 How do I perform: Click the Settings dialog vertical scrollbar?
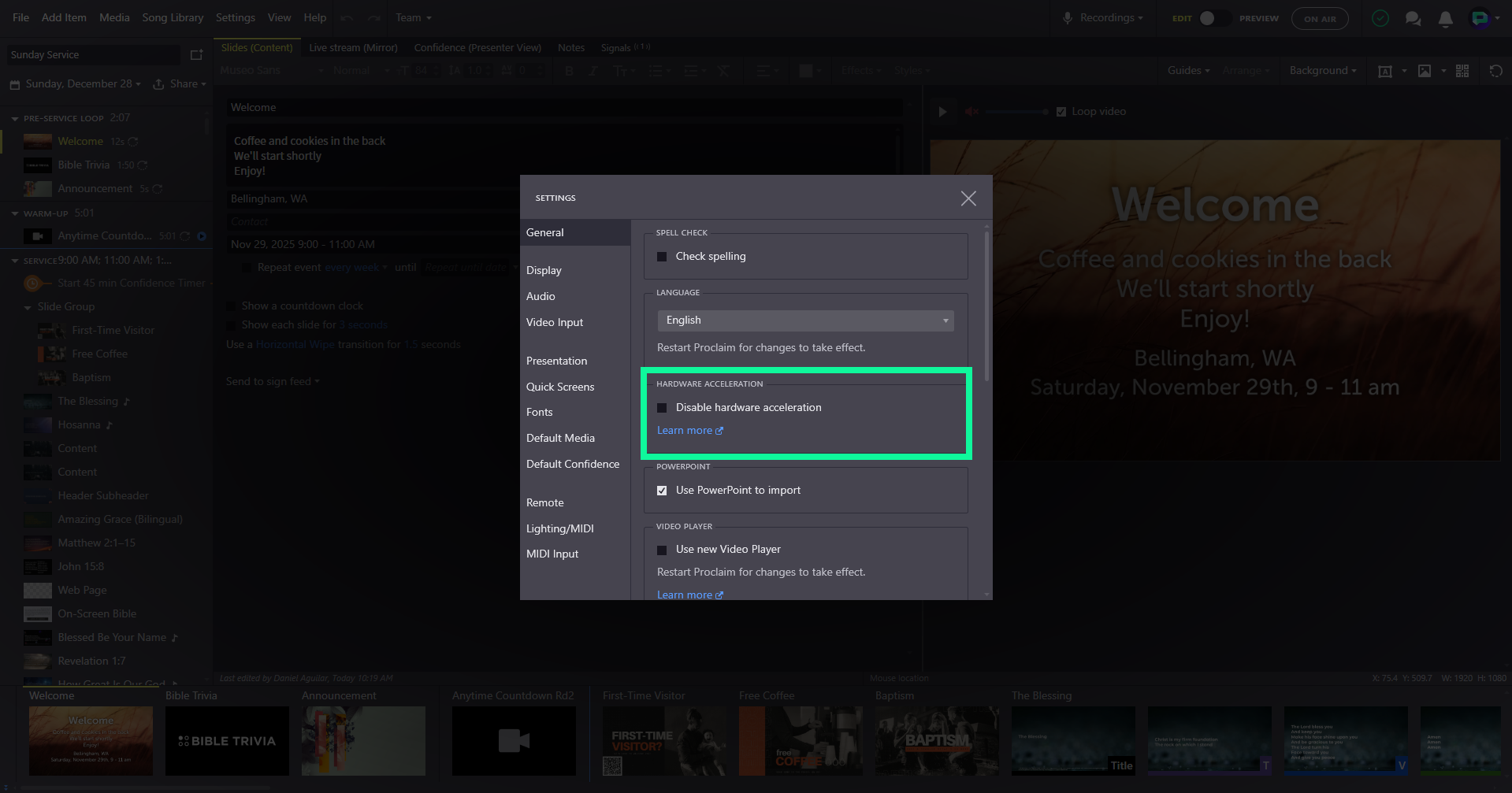coord(986,306)
